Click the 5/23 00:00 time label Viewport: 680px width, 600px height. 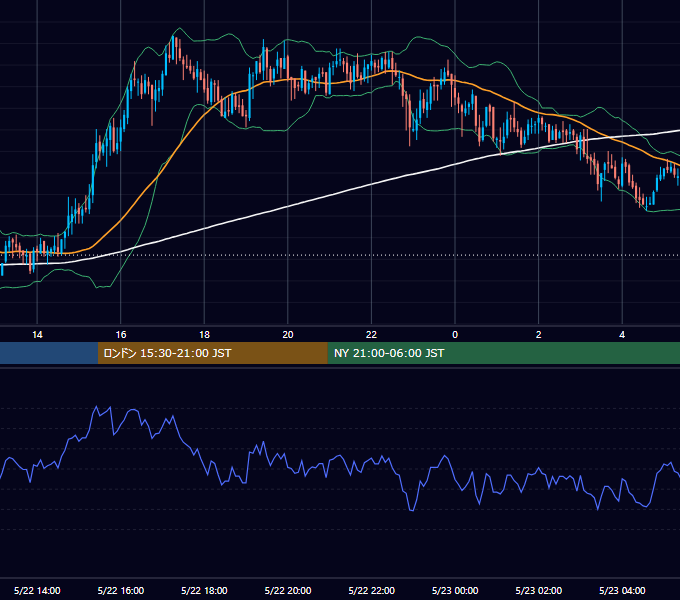tap(455, 590)
